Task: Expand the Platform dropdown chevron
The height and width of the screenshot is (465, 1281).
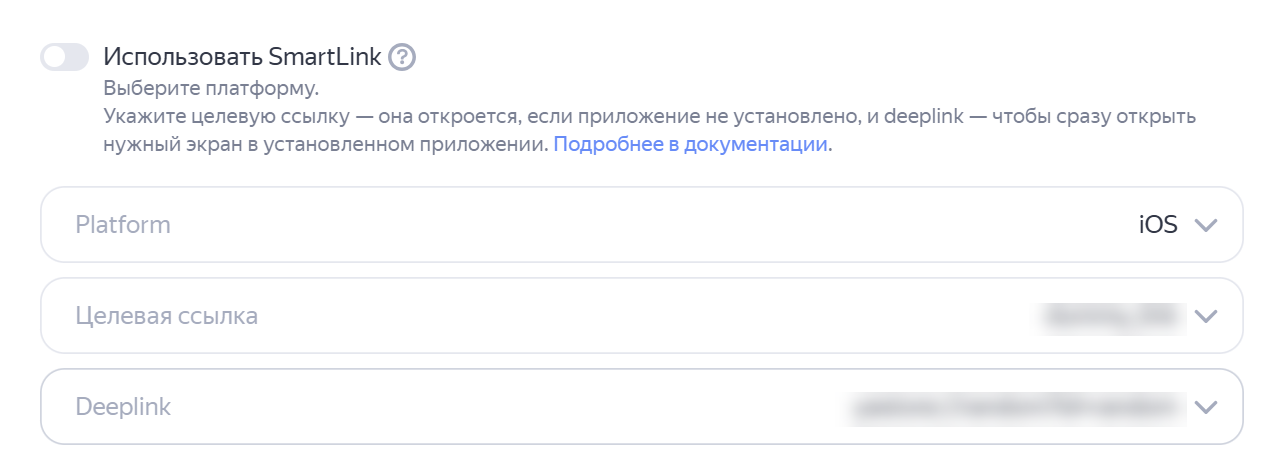Action: (1206, 225)
